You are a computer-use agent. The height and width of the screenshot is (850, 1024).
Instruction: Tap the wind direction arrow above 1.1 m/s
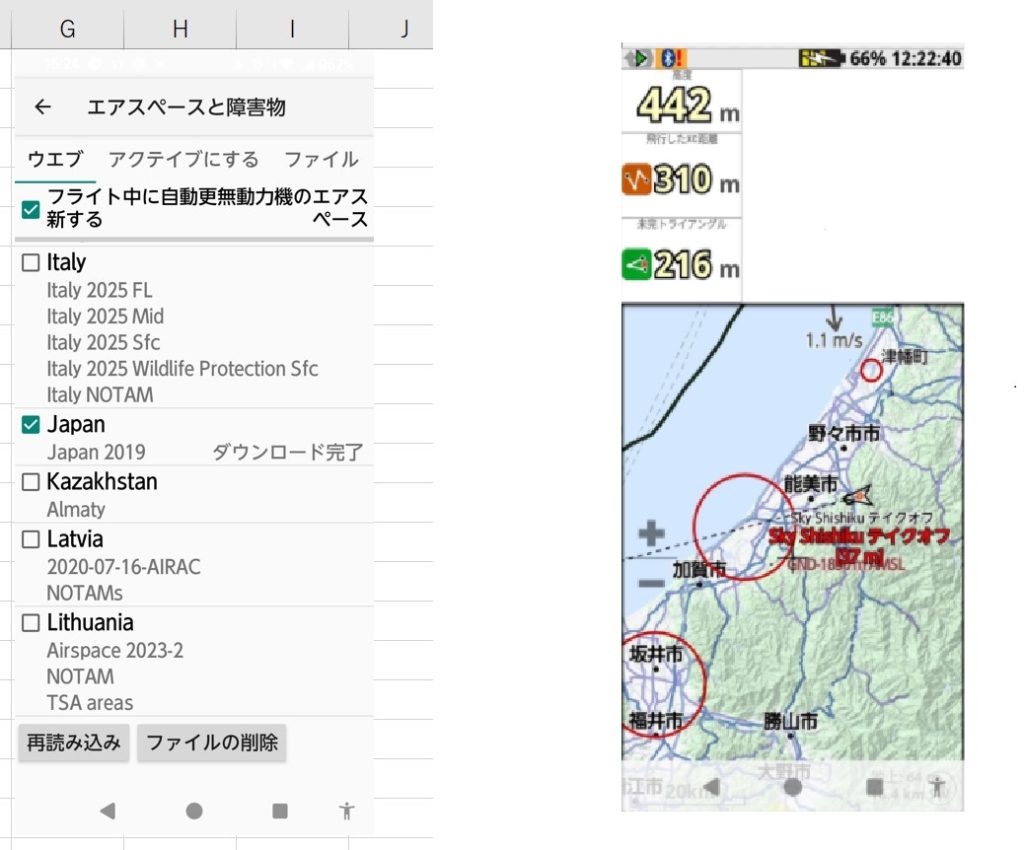pos(834,319)
